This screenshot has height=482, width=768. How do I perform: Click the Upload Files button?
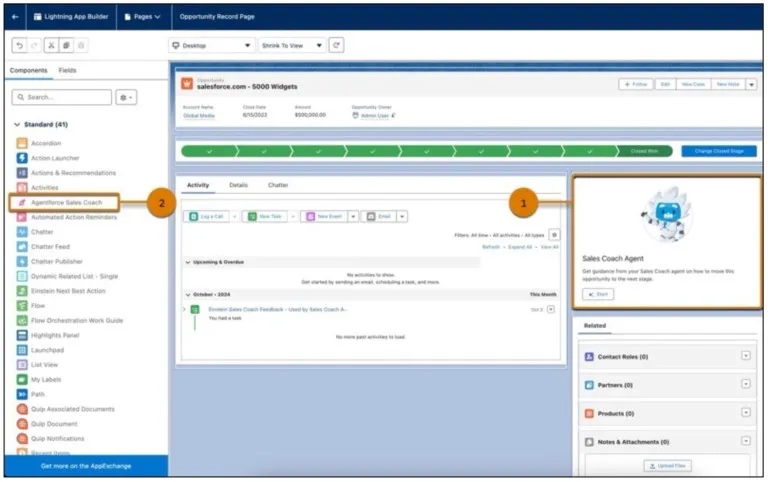668,466
